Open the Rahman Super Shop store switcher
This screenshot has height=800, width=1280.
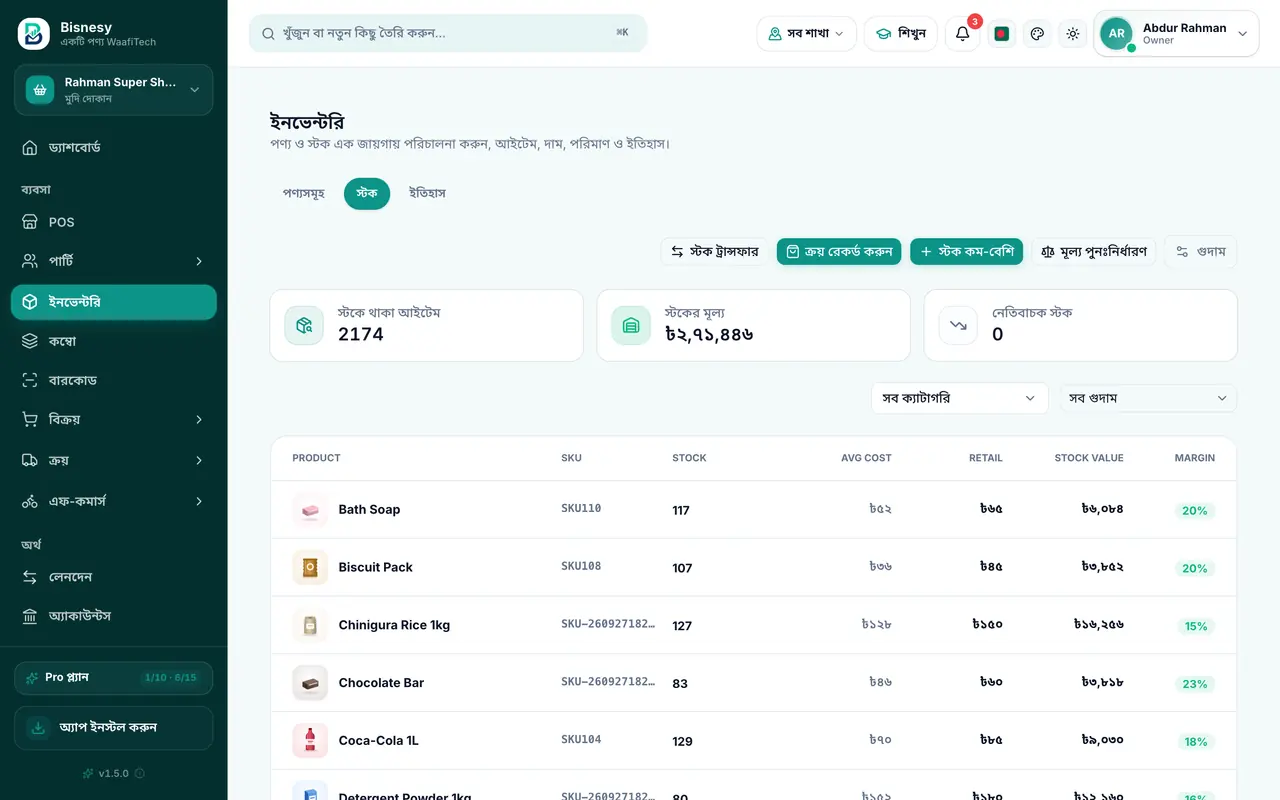click(x=114, y=90)
